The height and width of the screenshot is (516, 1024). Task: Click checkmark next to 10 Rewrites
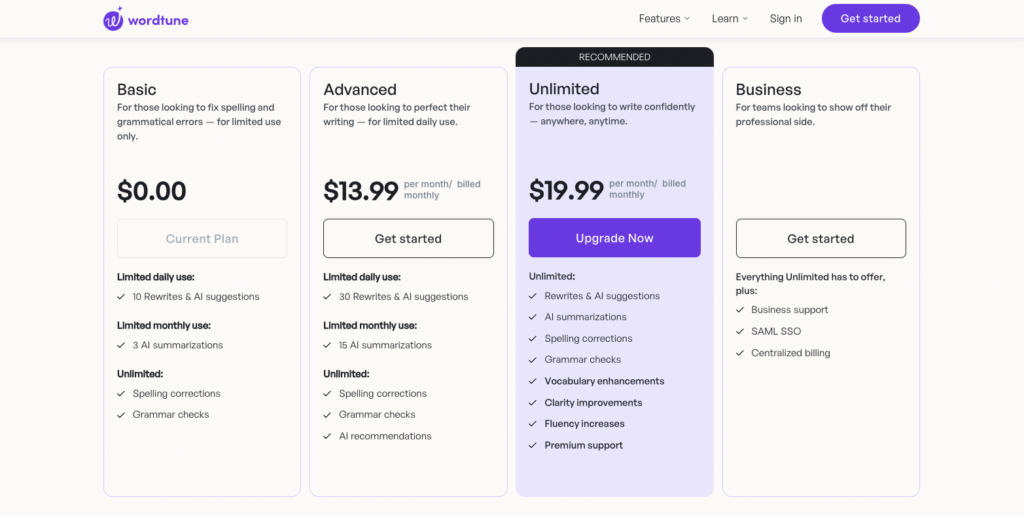pyautogui.click(x=122, y=297)
